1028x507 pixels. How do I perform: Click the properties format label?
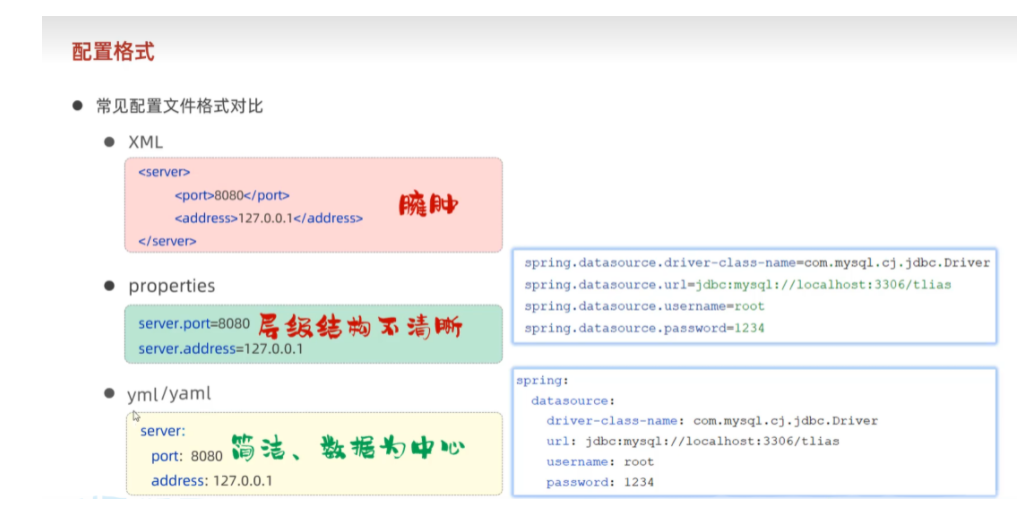172,287
